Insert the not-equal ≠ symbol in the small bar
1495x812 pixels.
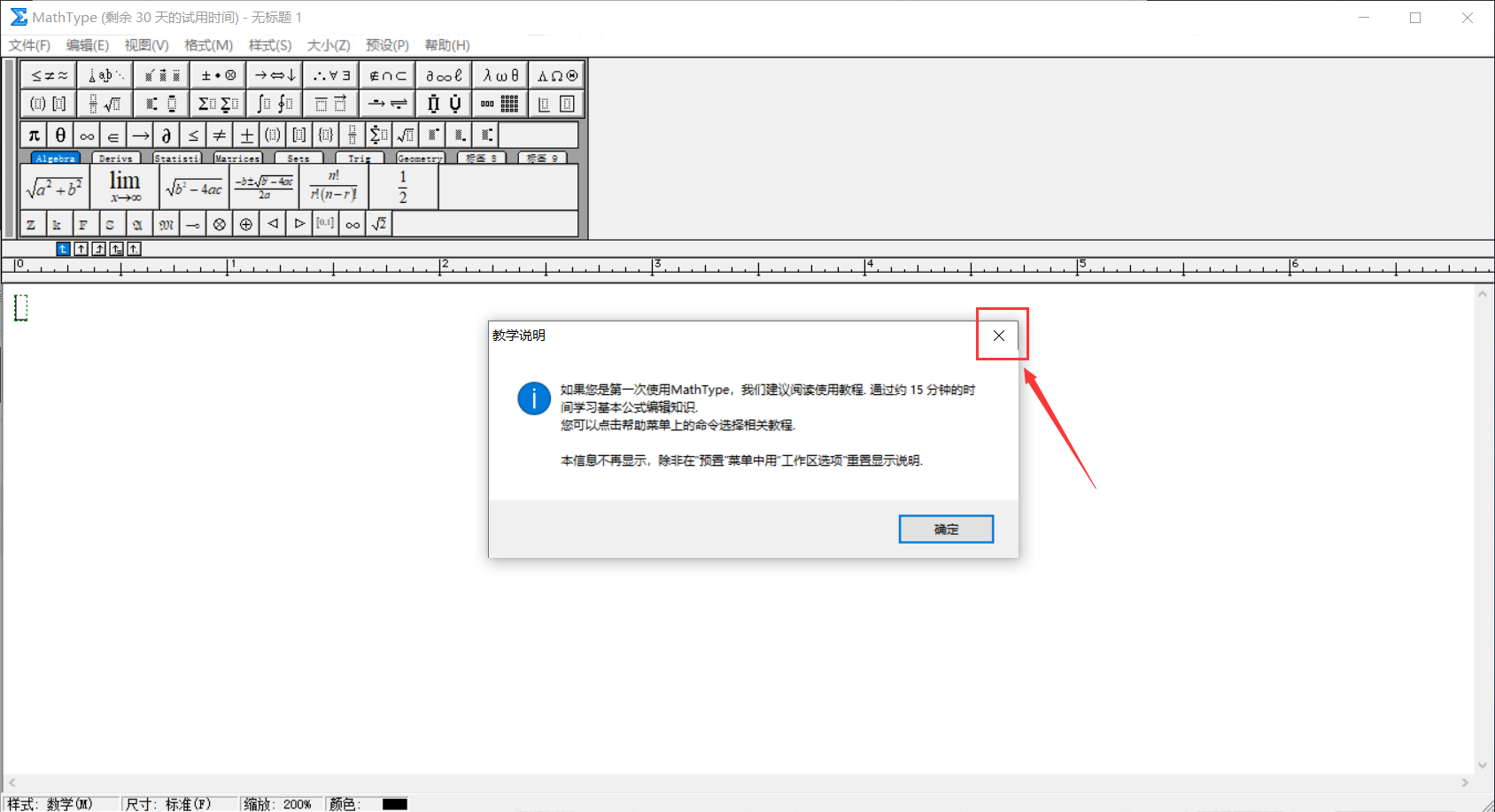(220, 135)
